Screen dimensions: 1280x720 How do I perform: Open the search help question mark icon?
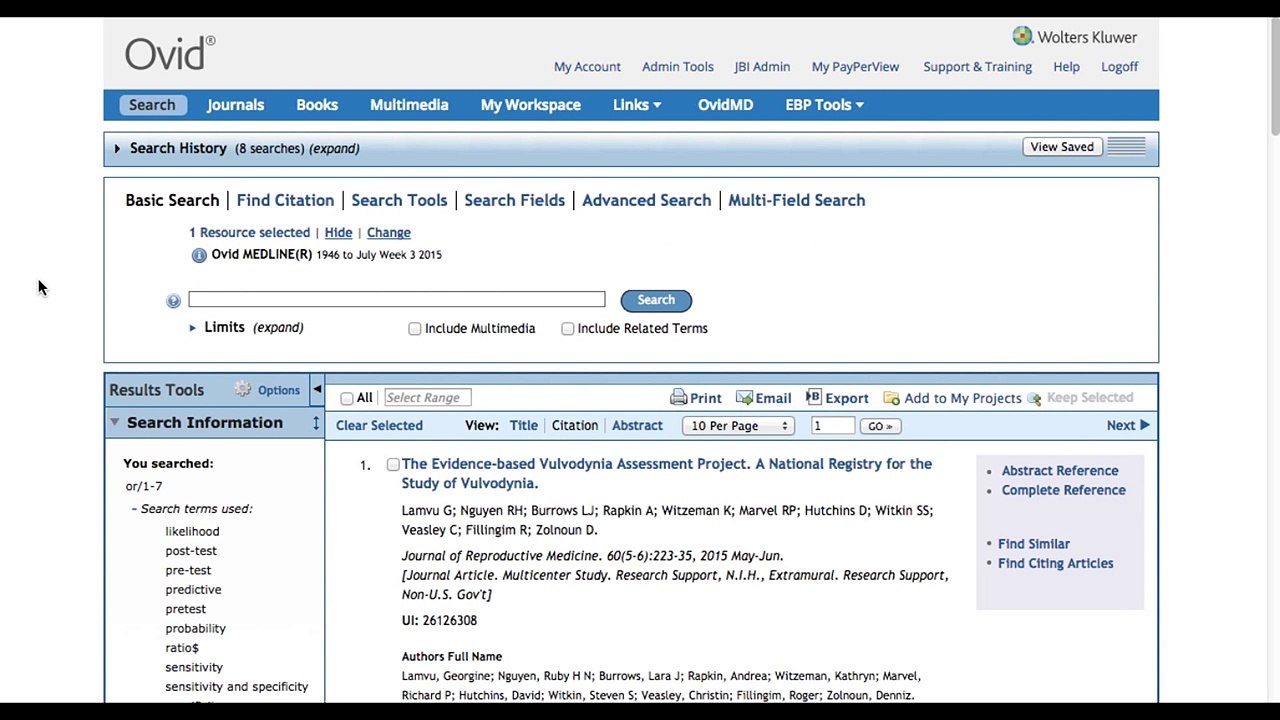coord(173,300)
